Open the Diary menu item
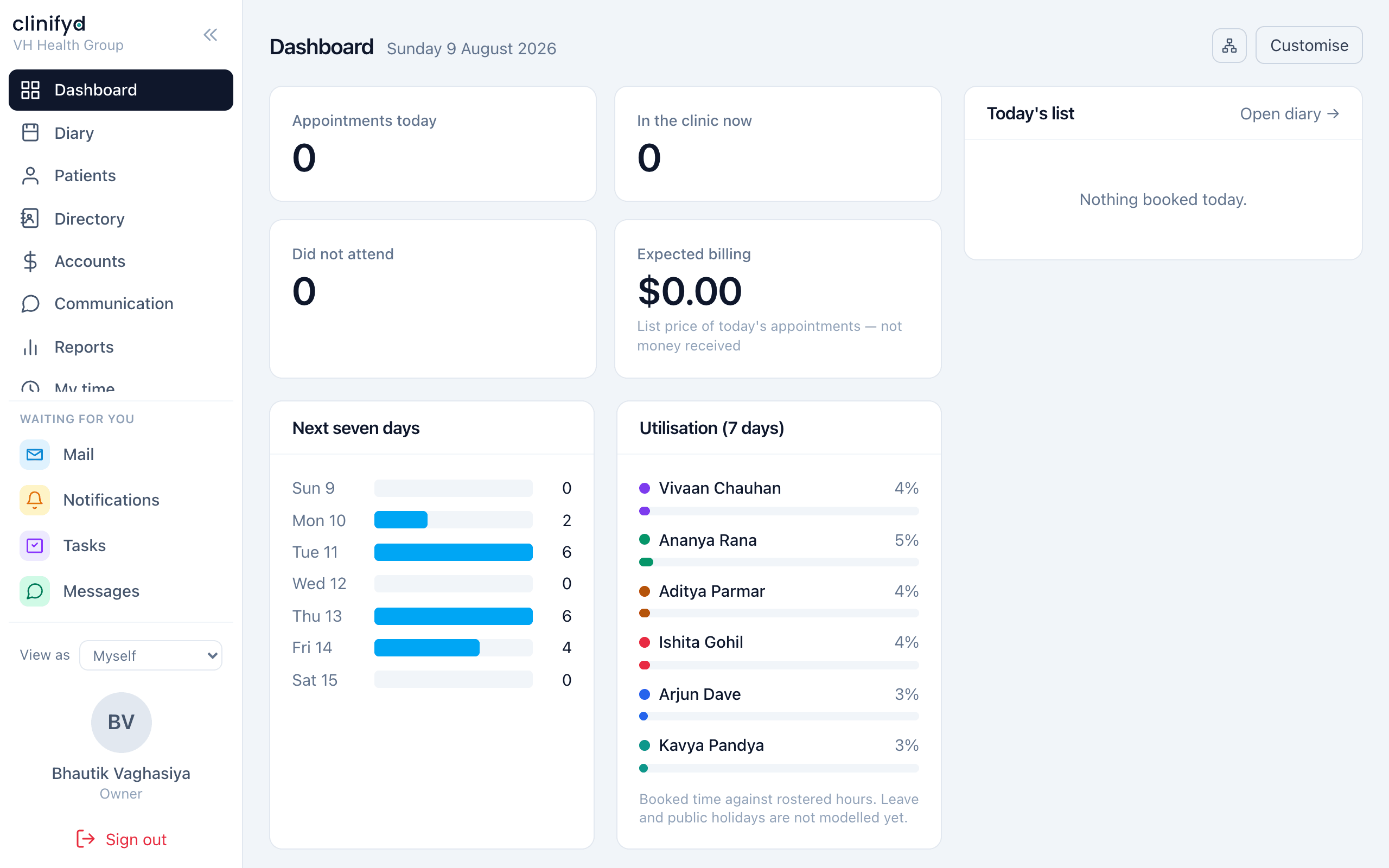The image size is (1389, 868). pos(121,132)
